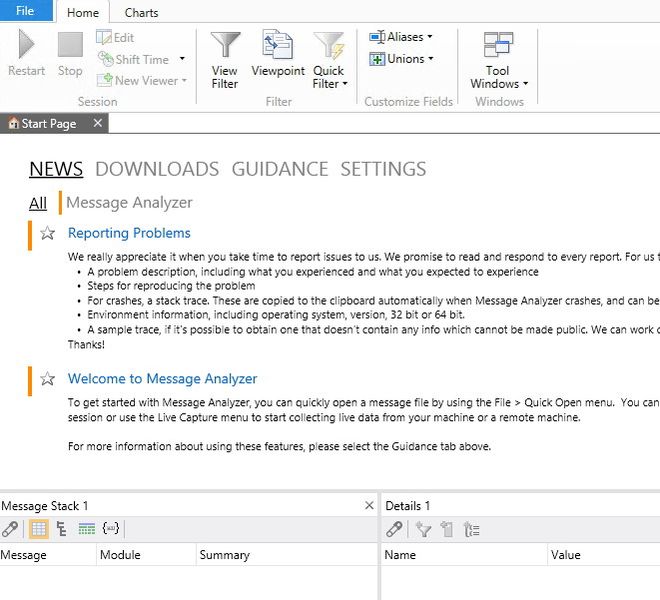Expand the Shift Time dropdown arrow
The image size is (660, 600).
182,59
